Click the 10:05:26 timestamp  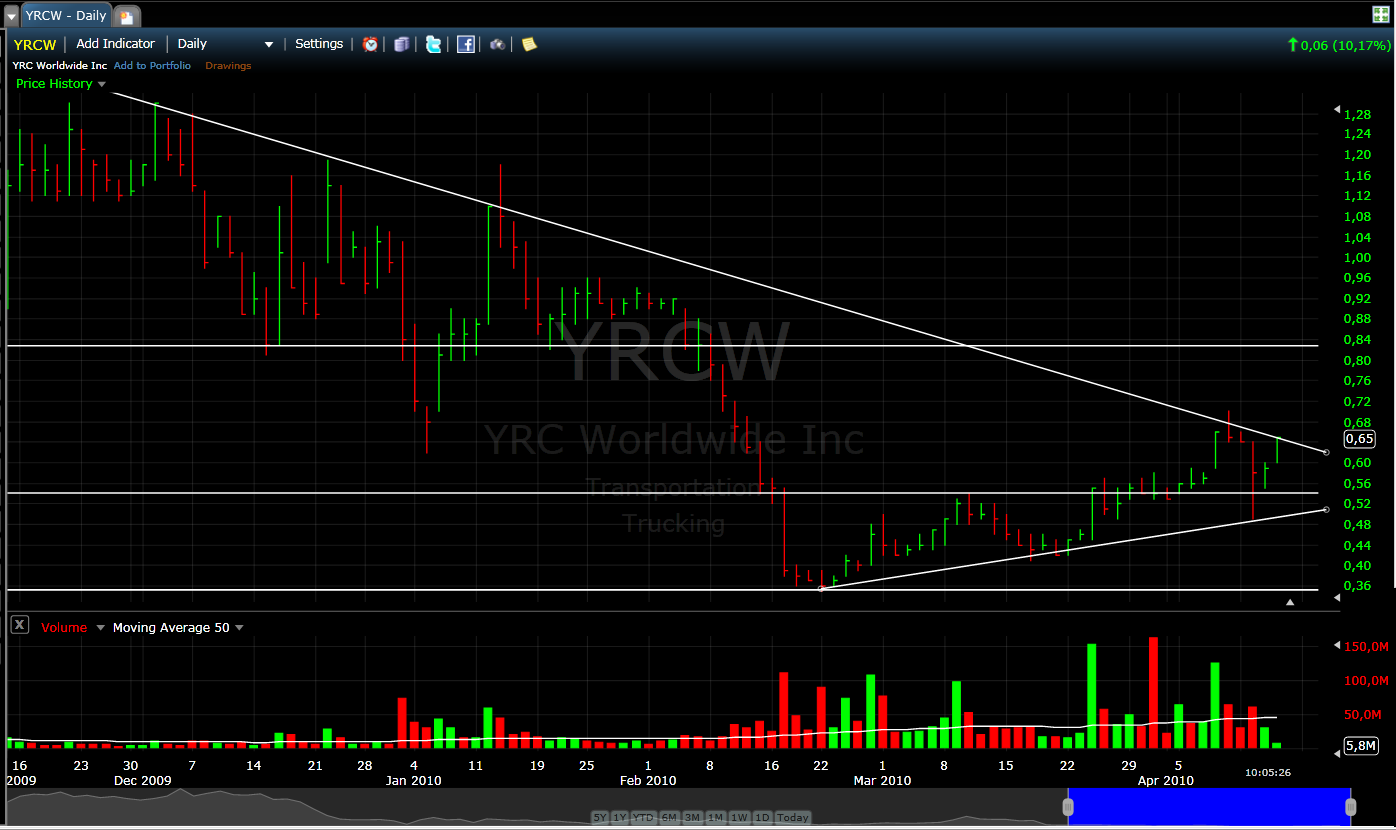[x=1268, y=773]
